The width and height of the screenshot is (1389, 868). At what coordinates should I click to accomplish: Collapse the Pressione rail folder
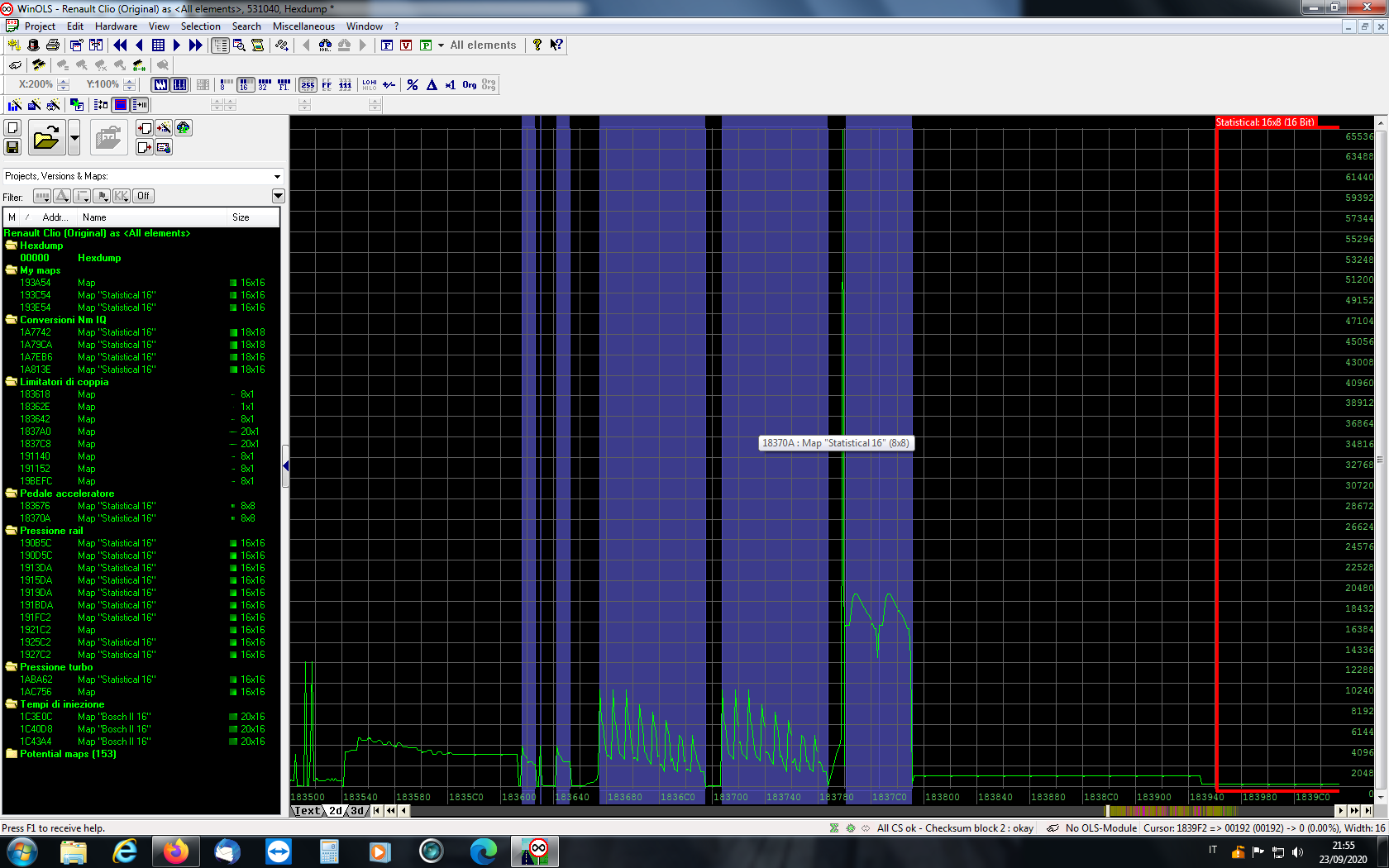pos(12,531)
